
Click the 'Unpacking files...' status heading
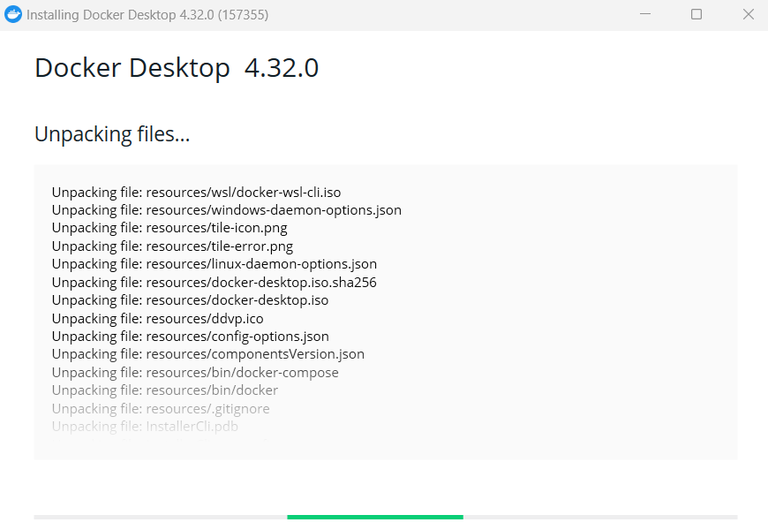pyautogui.click(x=112, y=134)
